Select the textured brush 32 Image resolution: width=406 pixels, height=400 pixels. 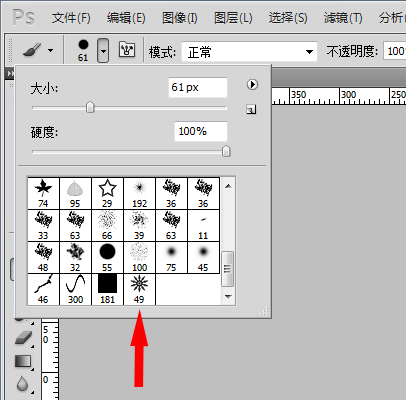75,257
